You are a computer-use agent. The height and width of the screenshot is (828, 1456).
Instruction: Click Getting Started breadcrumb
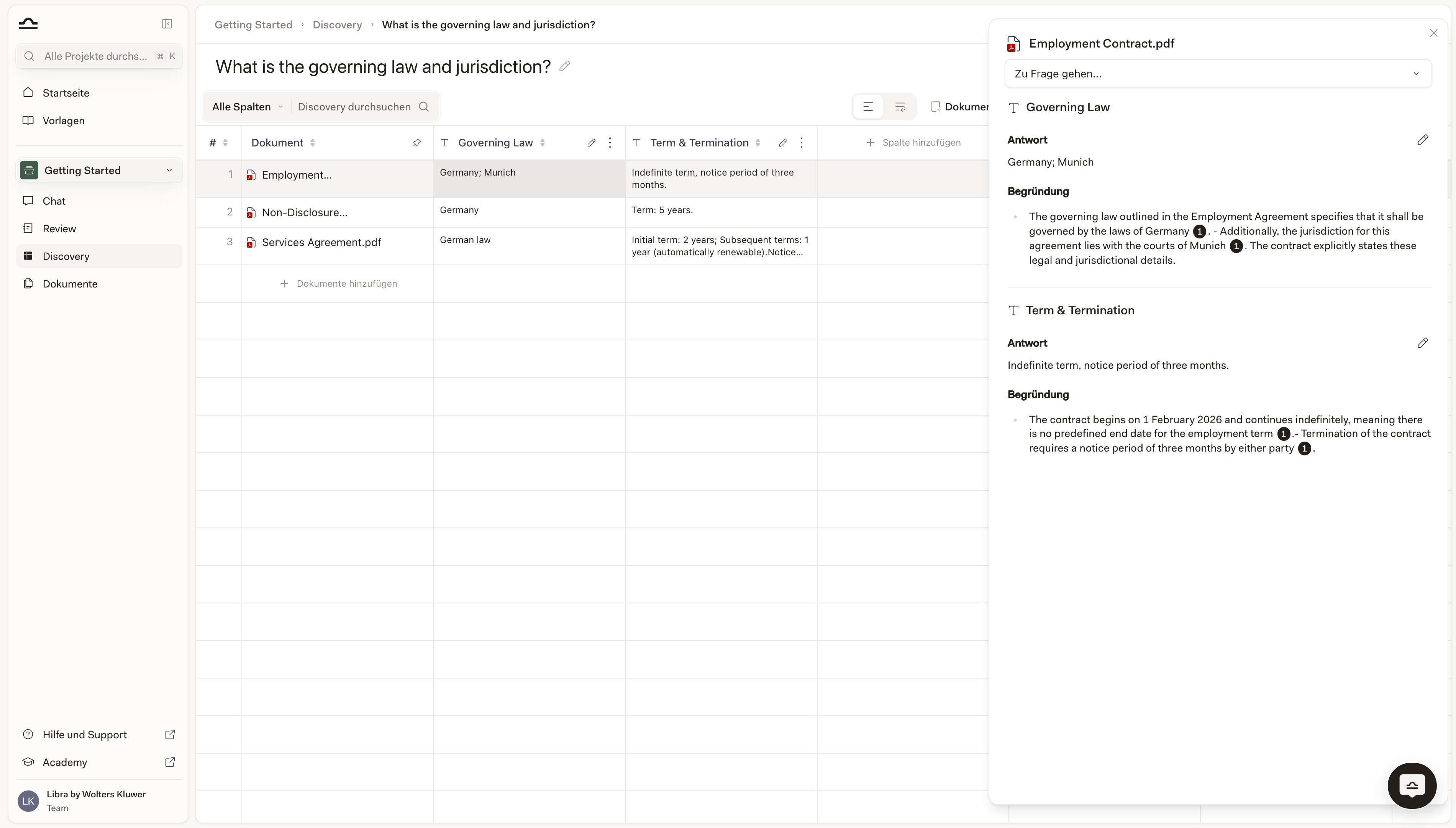pos(254,25)
